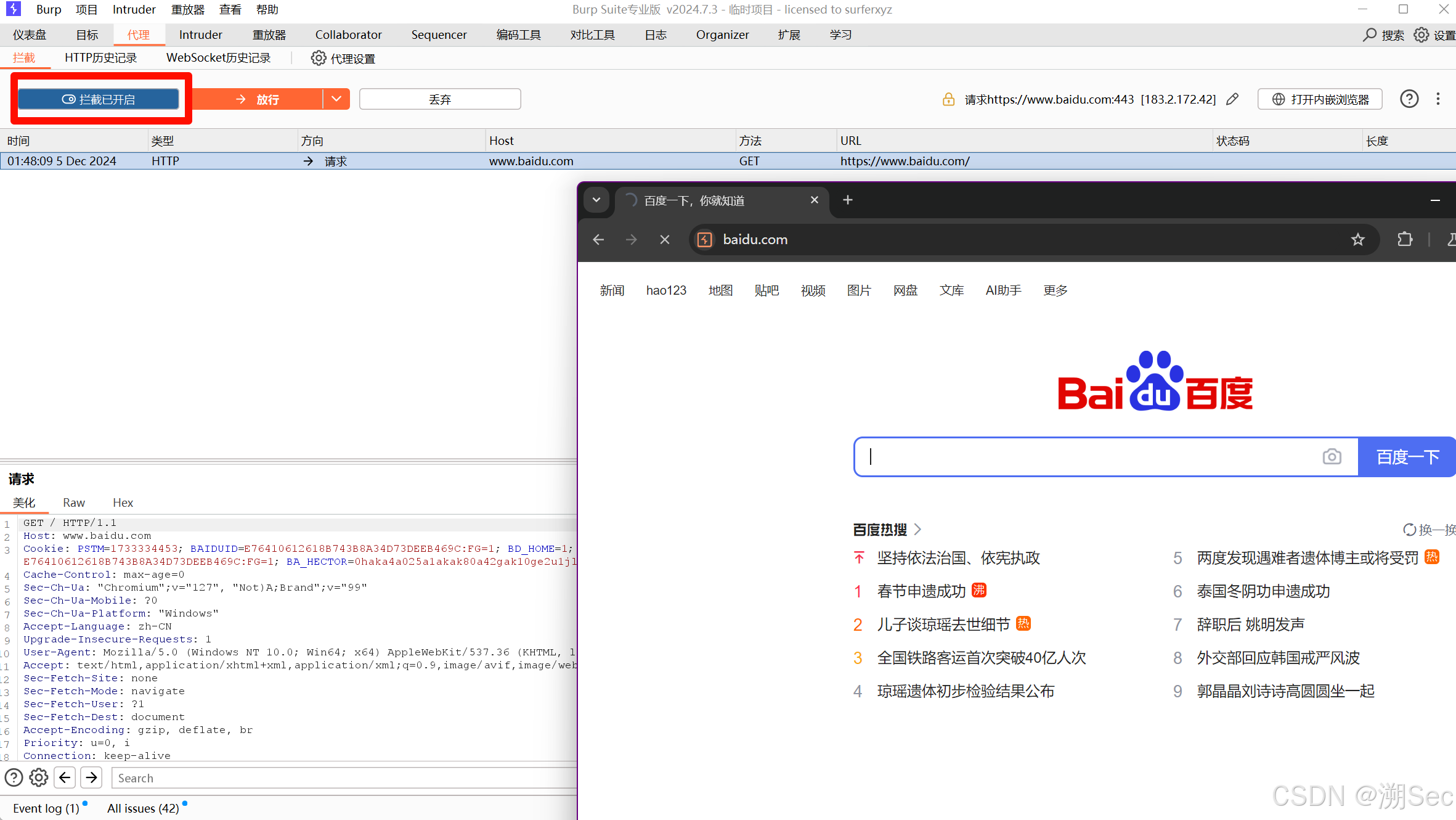Go to previous search match arrow
The height and width of the screenshot is (820, 1456).
tap(65, 777)
